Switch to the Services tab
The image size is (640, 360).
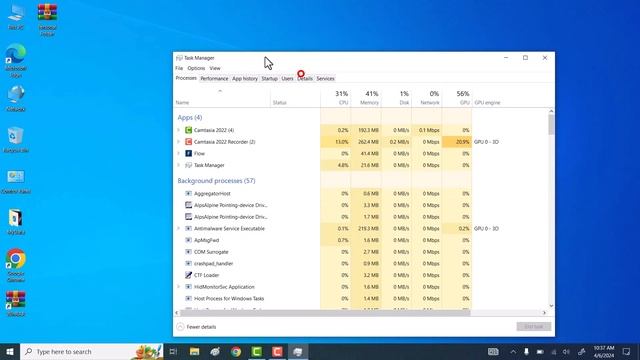tap(325, 78)
